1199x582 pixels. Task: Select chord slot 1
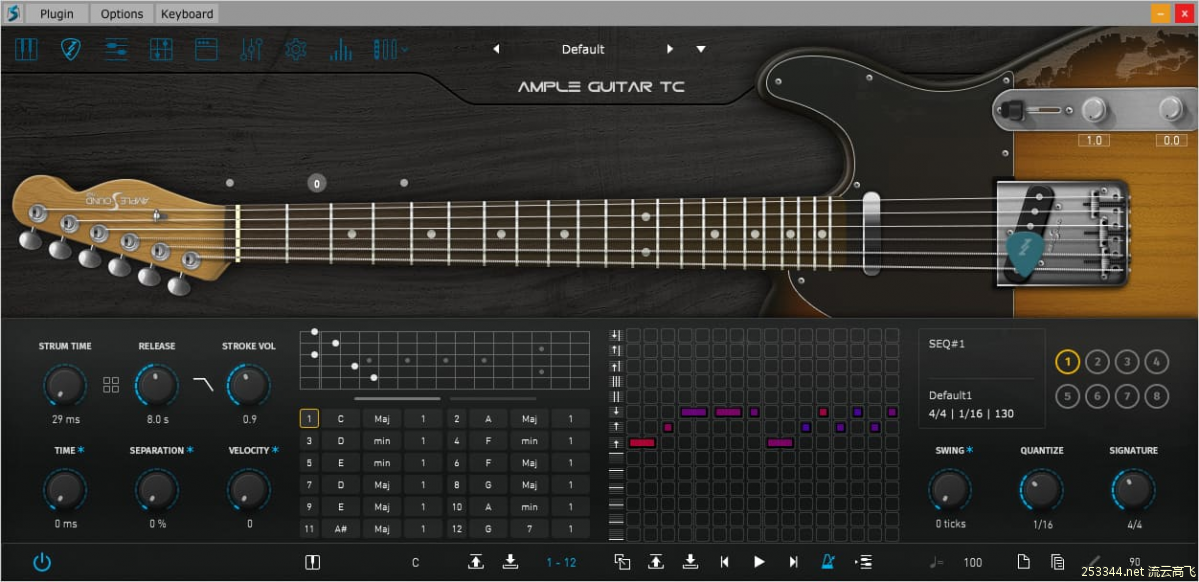[x=309, y=418]
